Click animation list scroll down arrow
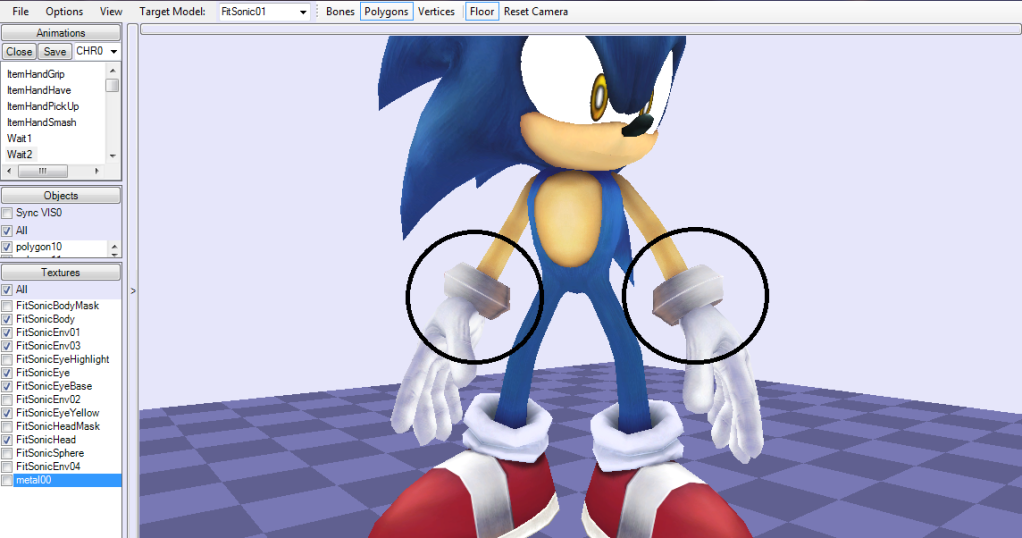1022x538 pixels. coord(113,156)
